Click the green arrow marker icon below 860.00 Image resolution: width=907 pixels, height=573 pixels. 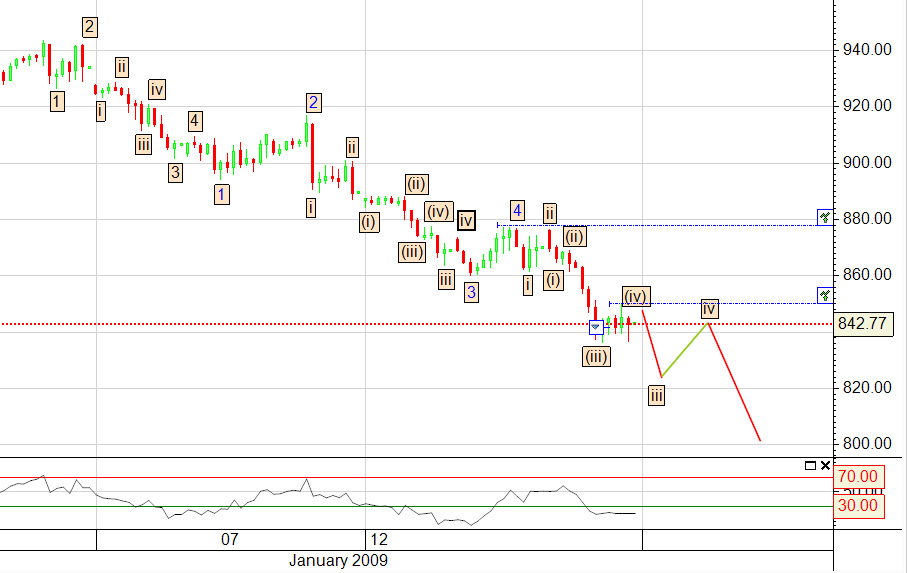click(825, 295)
